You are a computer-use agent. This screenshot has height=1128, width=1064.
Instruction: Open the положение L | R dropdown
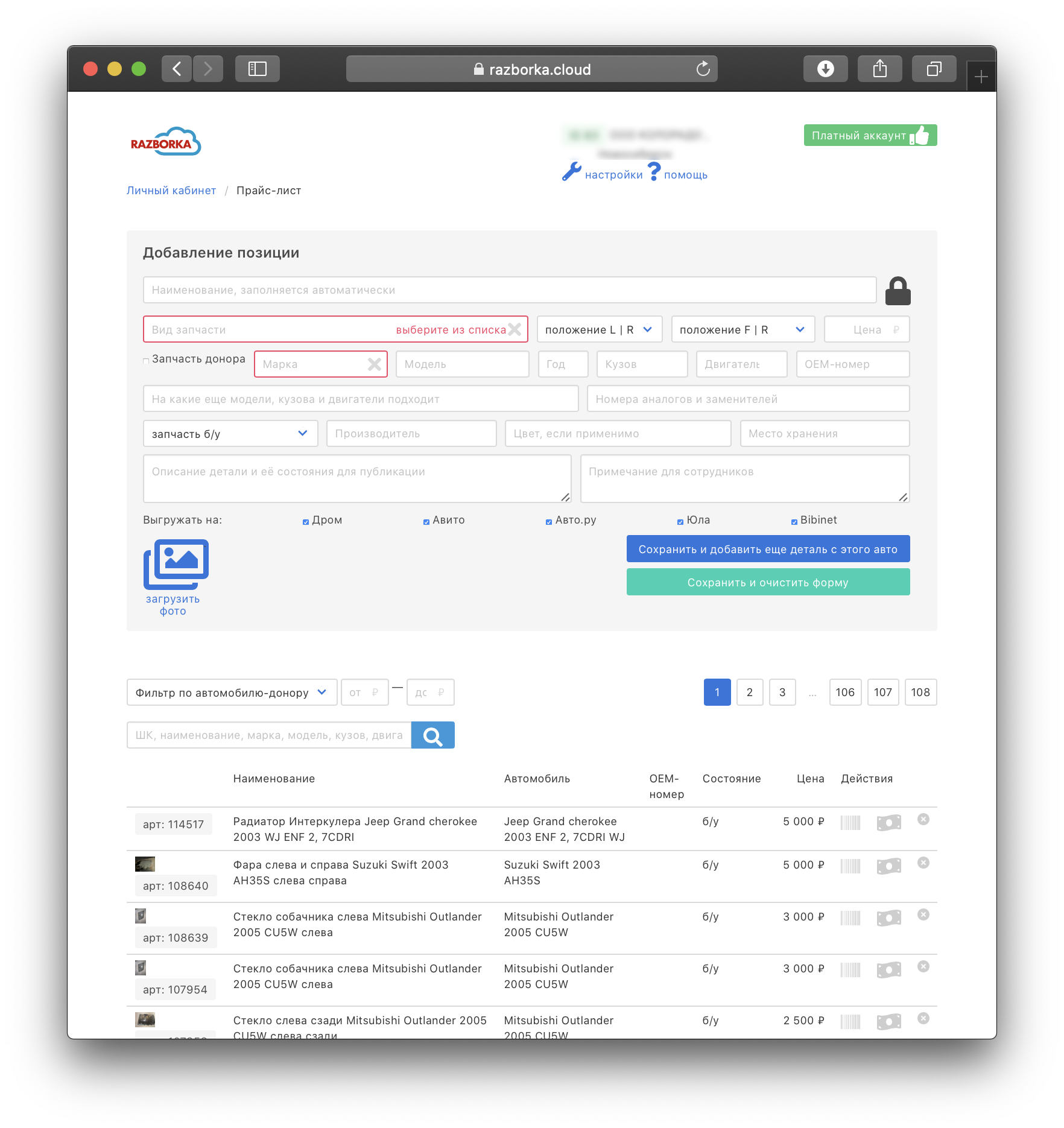coord(599,330)
